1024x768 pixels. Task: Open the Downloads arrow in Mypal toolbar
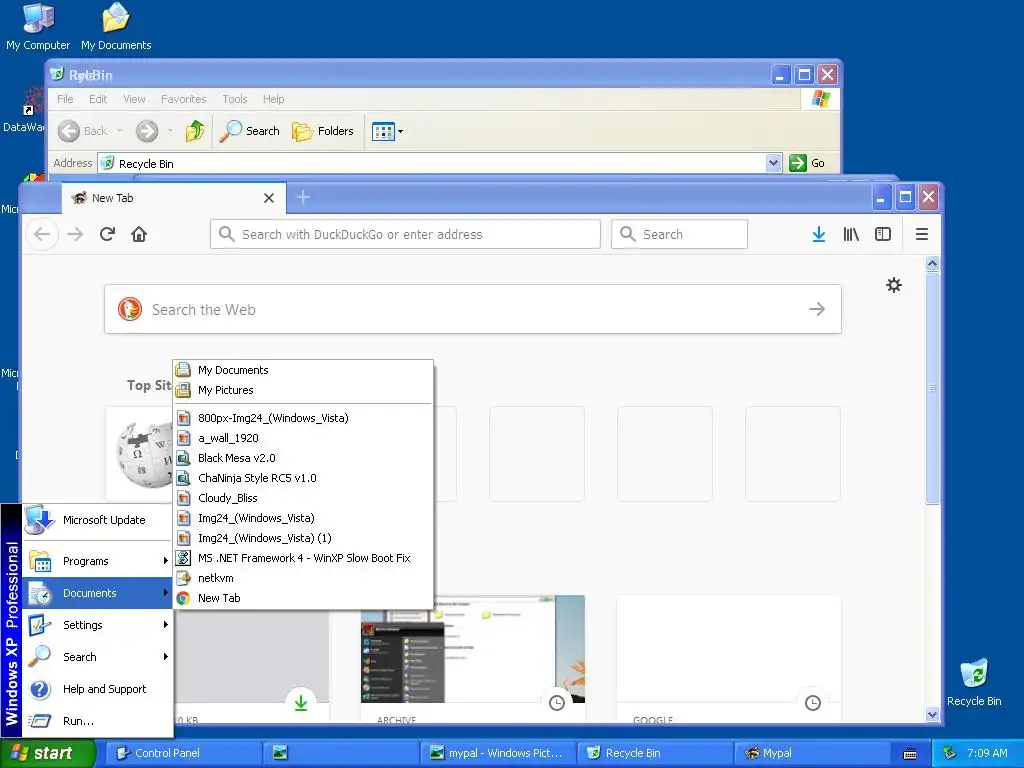click(818, 234)
